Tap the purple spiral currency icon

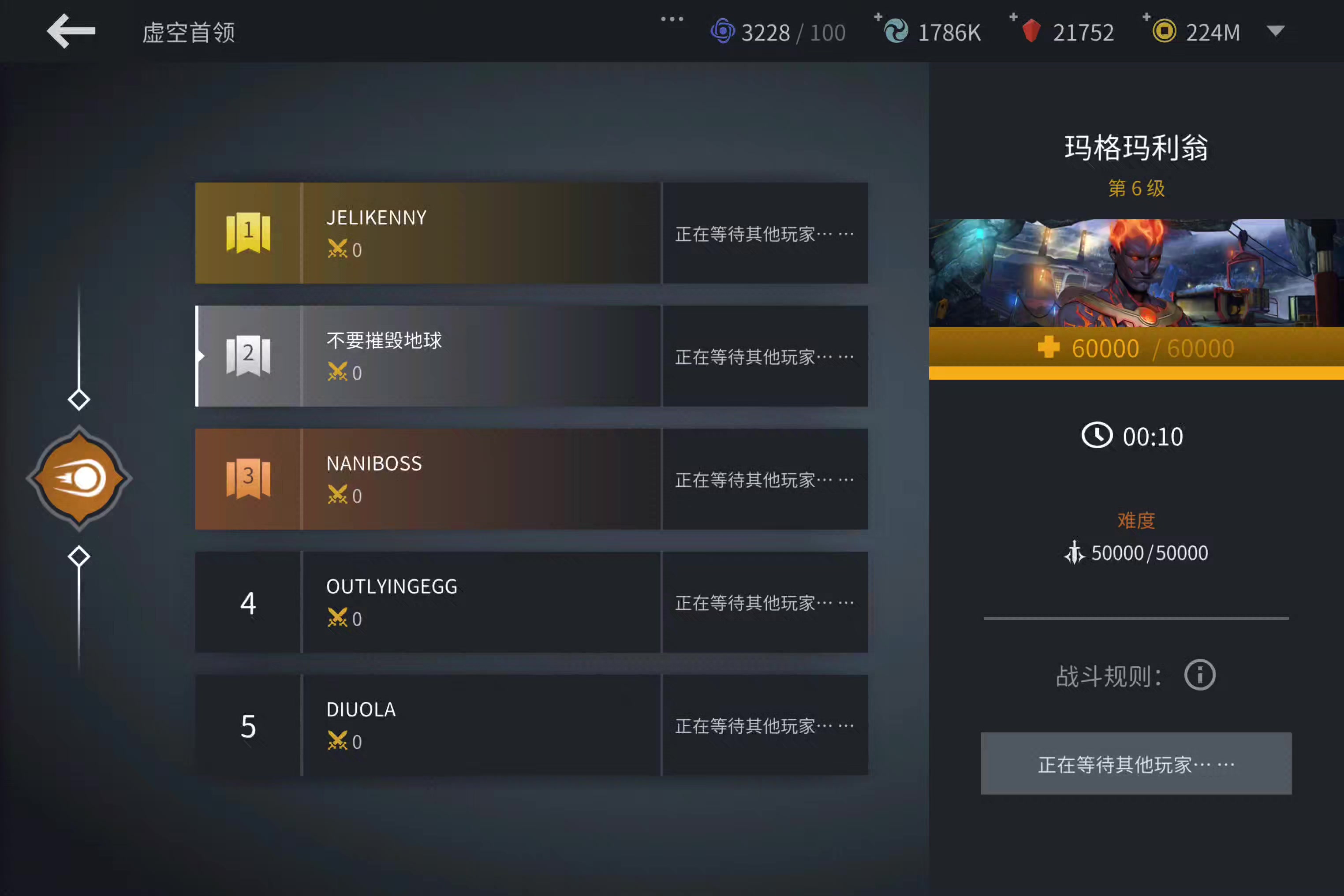coord(722,31)
